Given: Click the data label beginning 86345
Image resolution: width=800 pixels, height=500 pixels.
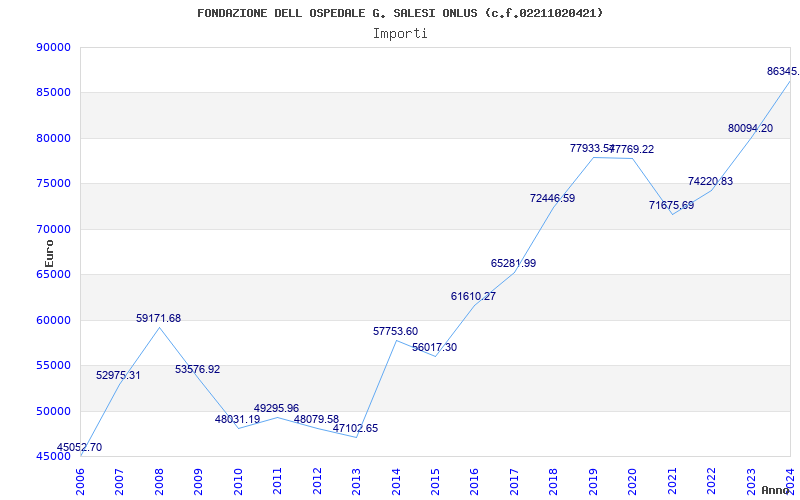Looking at the screenshot, I should click(x=783, y=71).
